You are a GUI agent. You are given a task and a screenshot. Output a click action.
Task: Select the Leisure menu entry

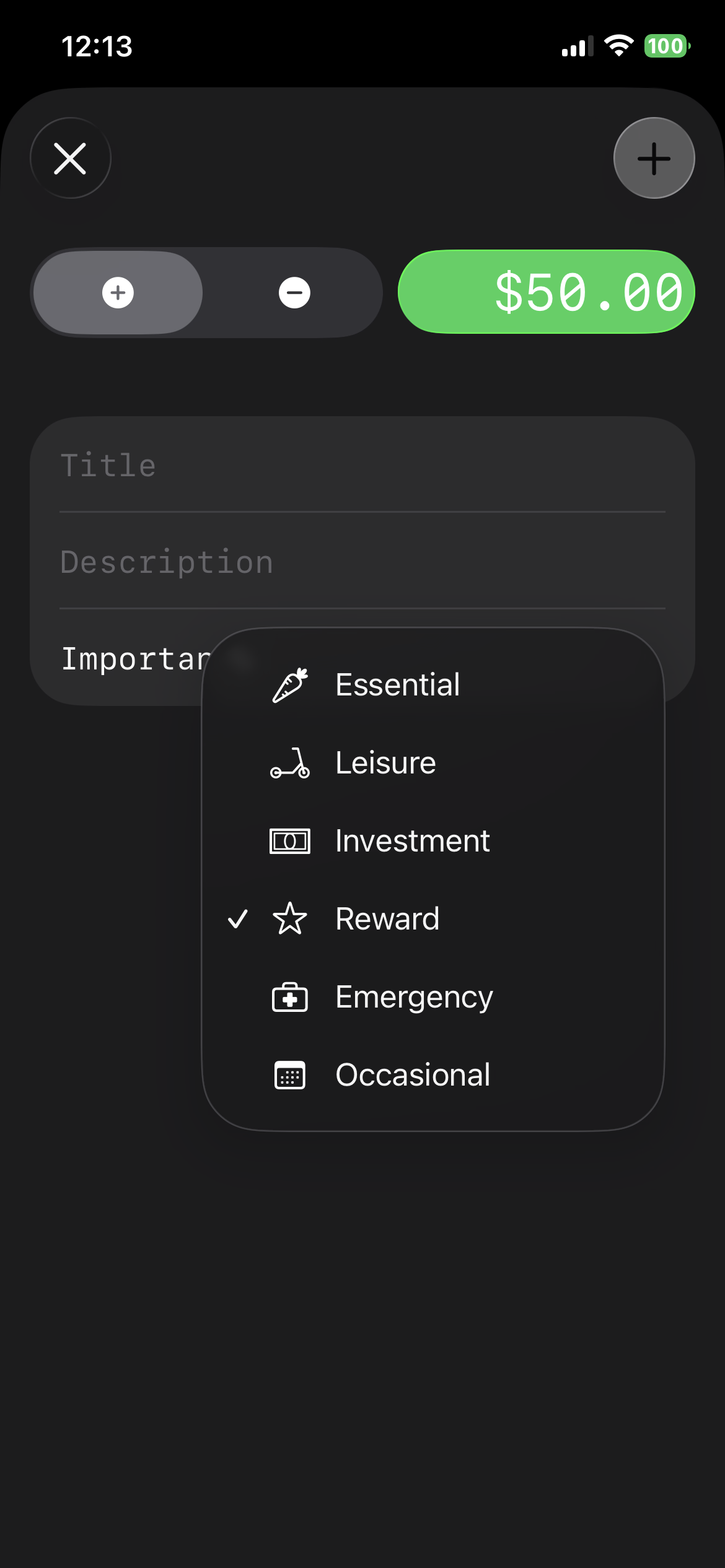[x=385, y=763]
